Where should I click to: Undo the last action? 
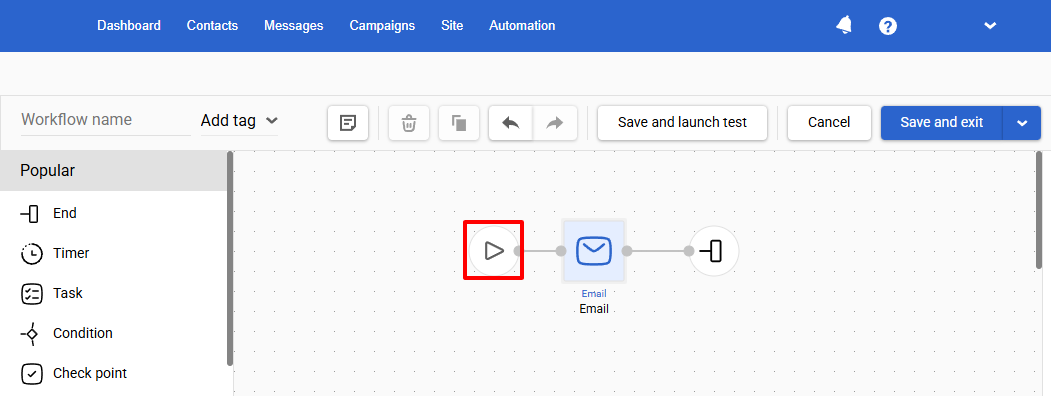point(511,123)
